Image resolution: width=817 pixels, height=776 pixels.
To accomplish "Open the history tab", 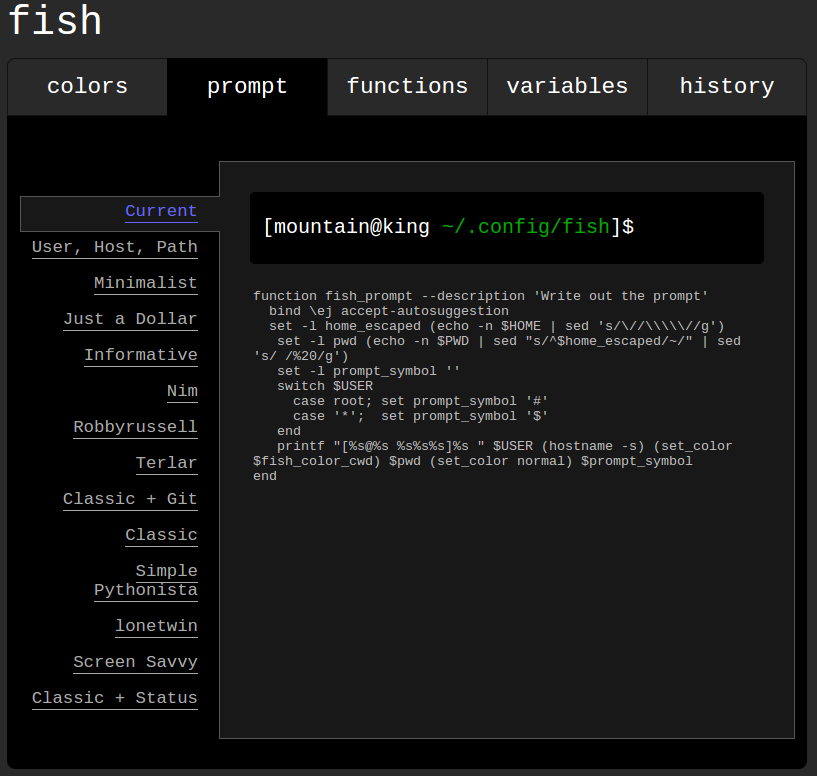I will point(727,87).
